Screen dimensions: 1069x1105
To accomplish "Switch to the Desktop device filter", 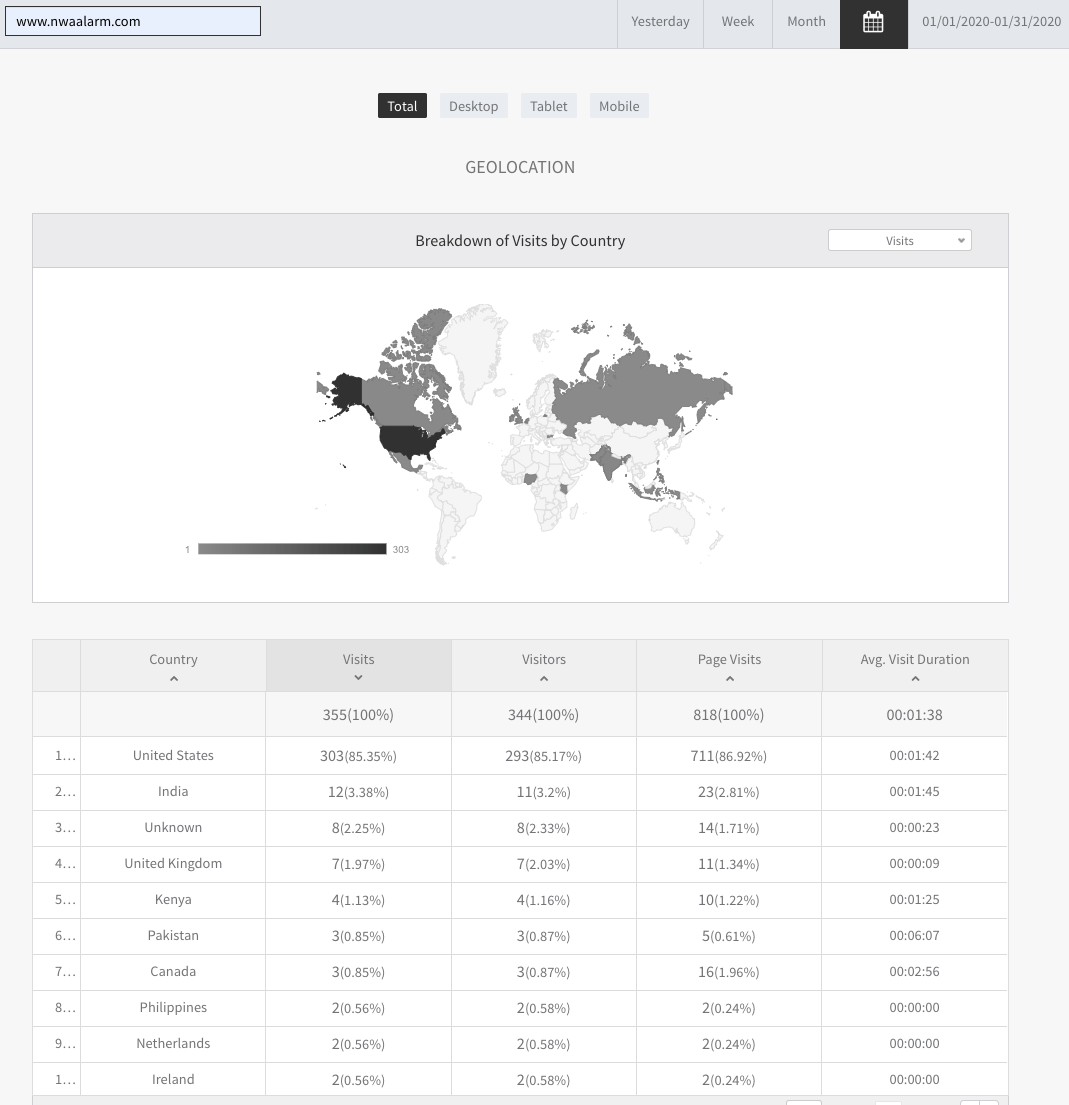I will pyautogui.click(x=473, y=106).
